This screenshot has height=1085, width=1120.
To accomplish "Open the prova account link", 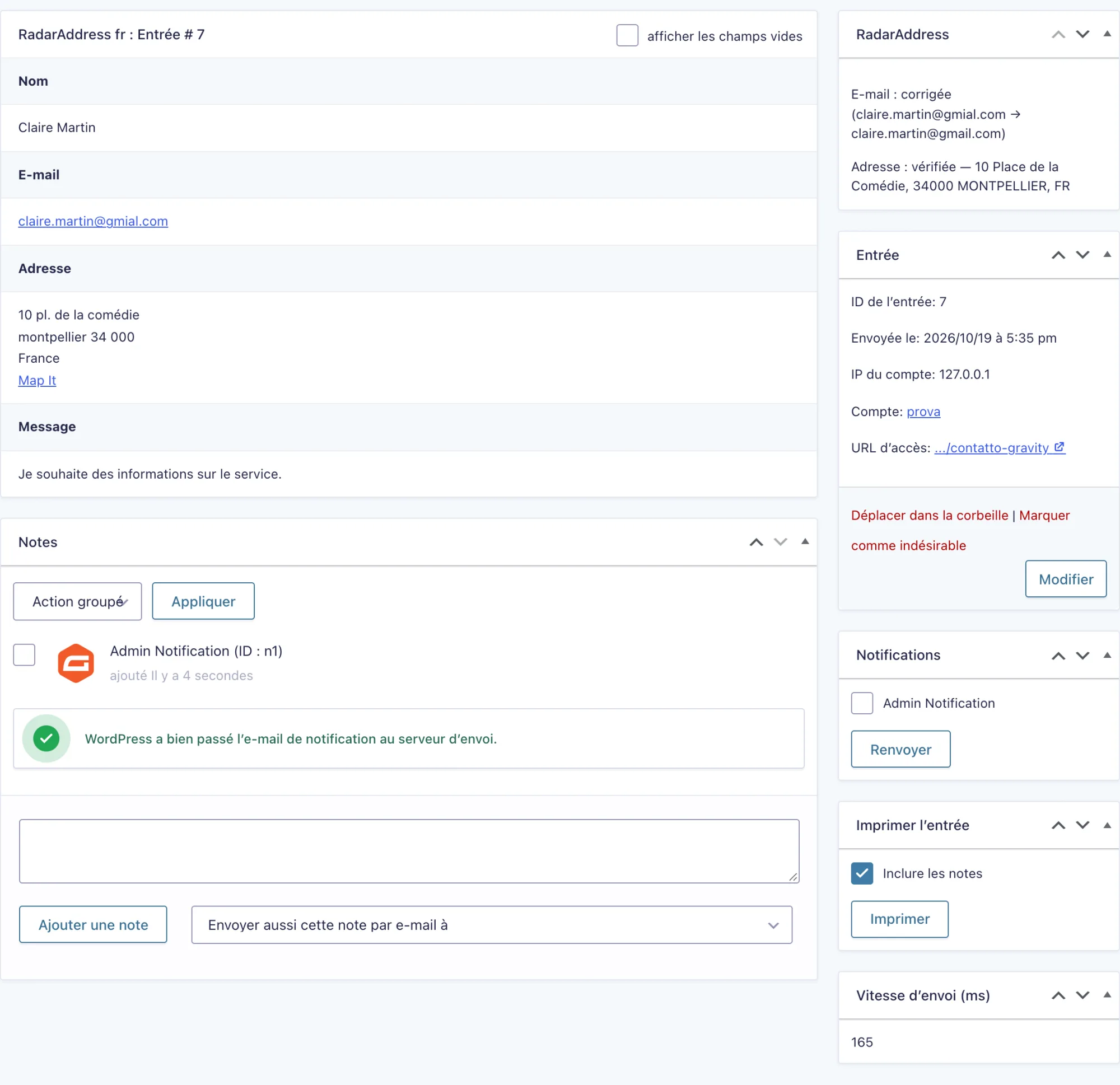I will point(923,411).
